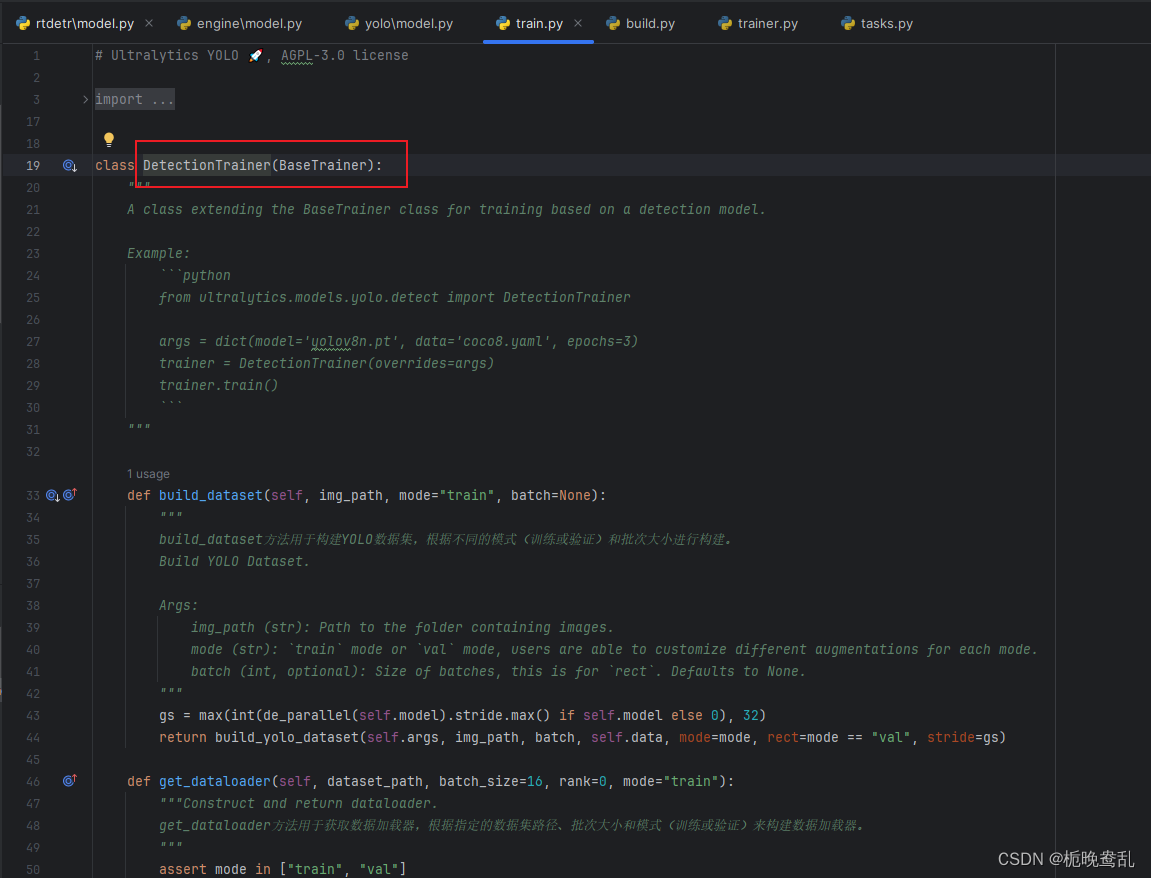
Task: Close the train.py tab
Action: (x=578, y=23)
